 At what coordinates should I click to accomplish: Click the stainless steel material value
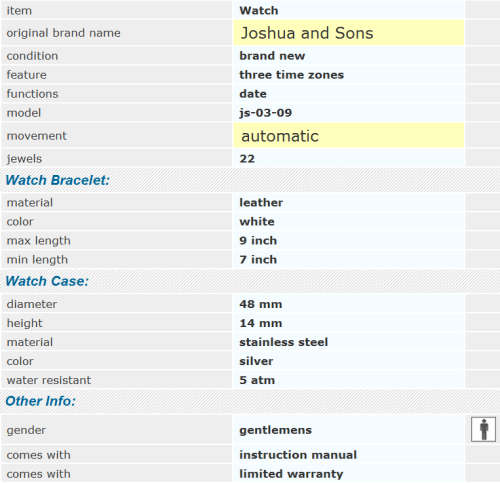284,342
